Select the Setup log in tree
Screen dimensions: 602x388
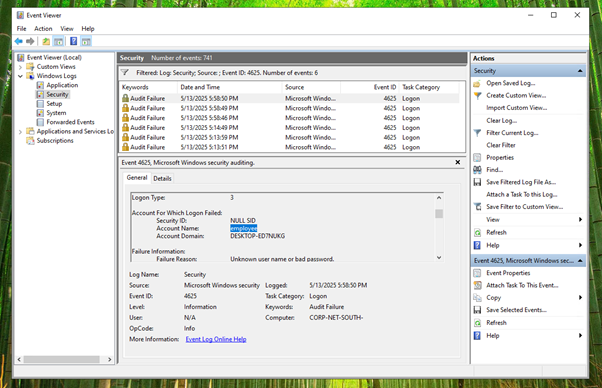click(x=54, y=104)
